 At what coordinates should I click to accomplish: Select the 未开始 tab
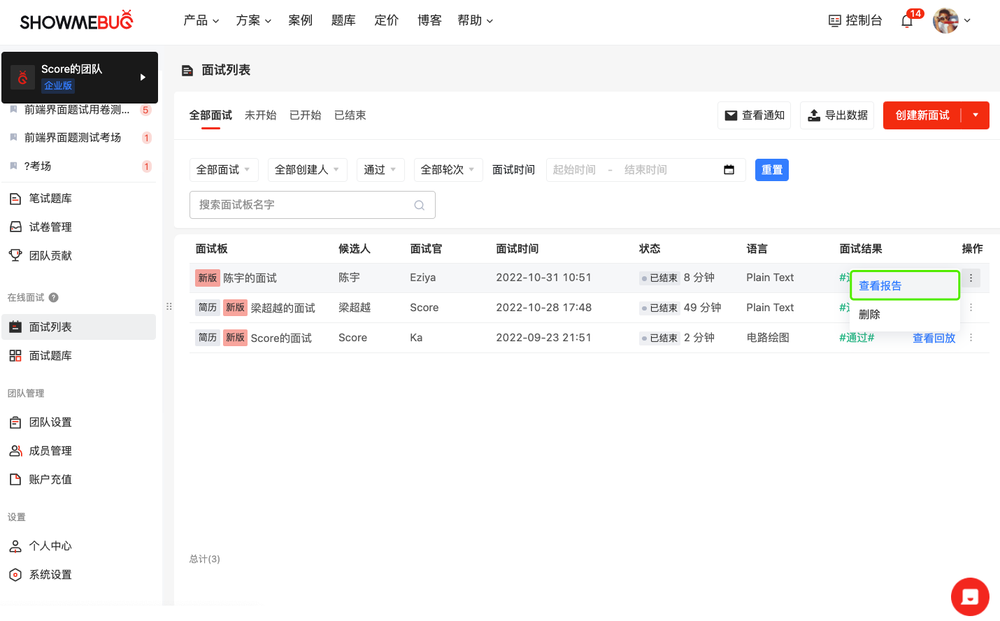tap(261, 114)
